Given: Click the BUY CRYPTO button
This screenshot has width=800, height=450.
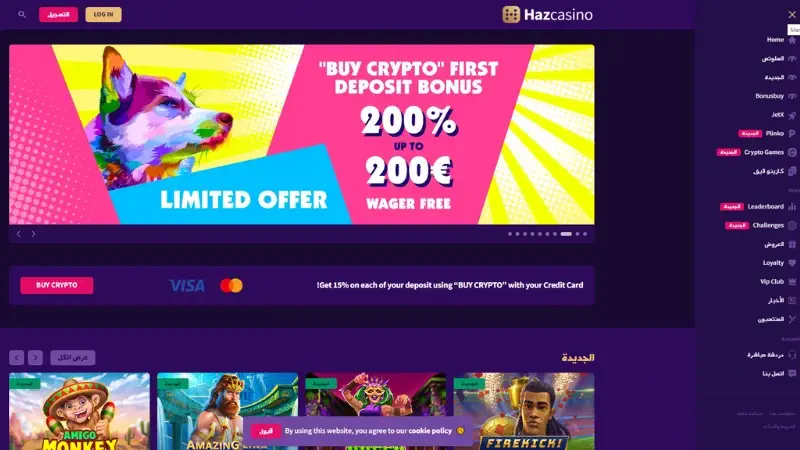Looking at the screenshot, I should click(x=57, y=285).
